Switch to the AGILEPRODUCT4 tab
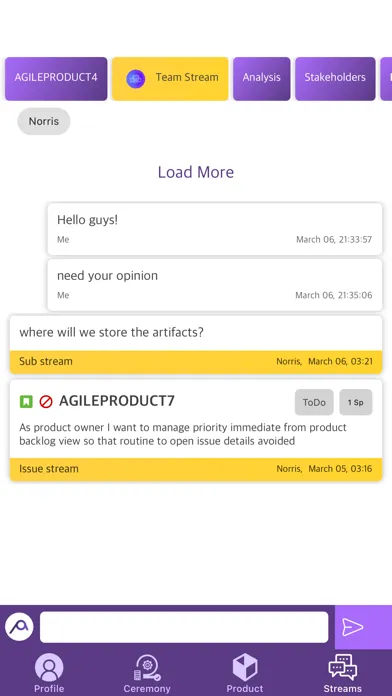 pyautogui.click(x=56, y=79)
